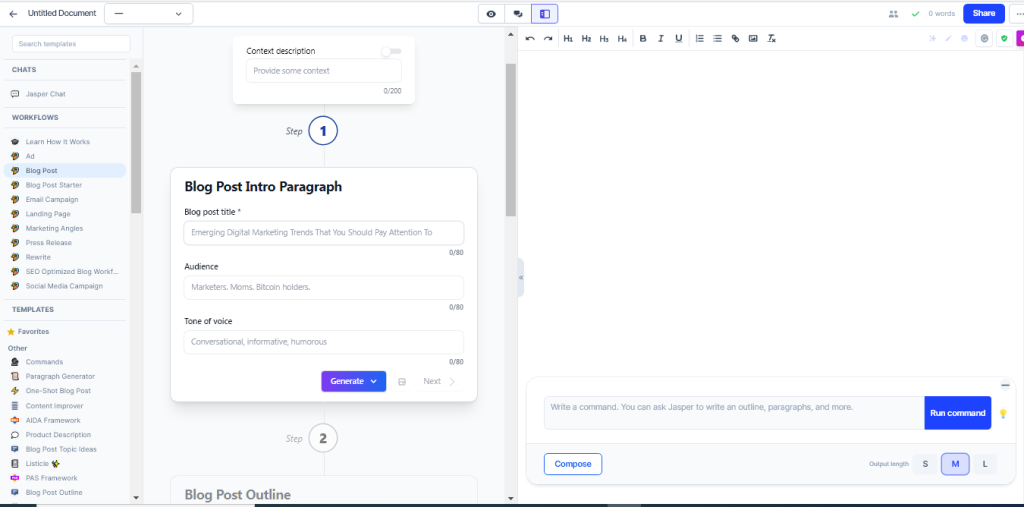Screen dimensions: 1024x507
Task: Insert an image using the toolbar icon
Action: pos(753,39)
